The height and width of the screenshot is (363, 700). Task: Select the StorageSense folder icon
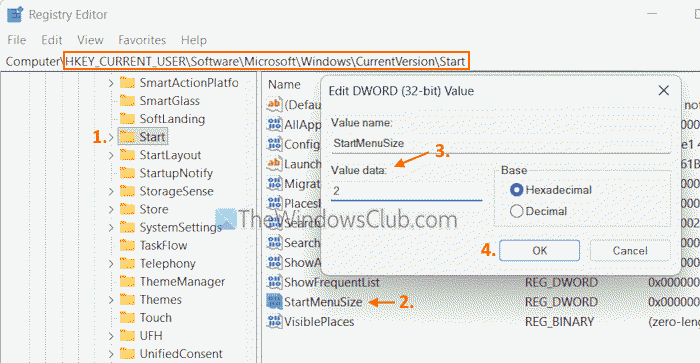tap(127, 191)
